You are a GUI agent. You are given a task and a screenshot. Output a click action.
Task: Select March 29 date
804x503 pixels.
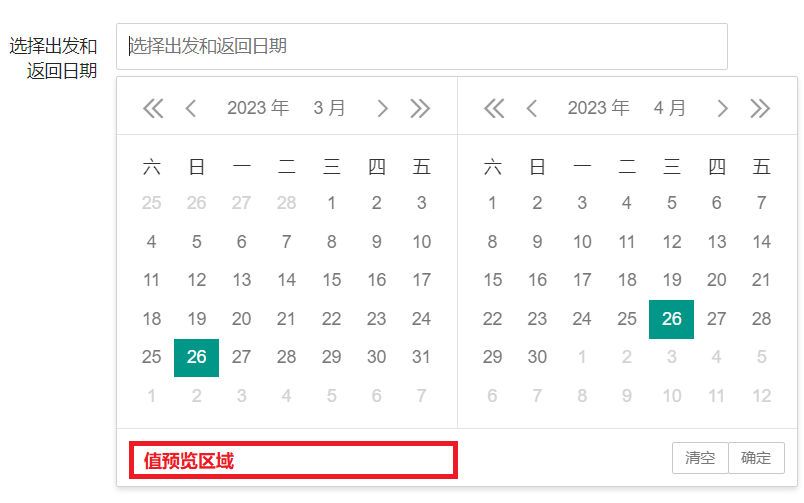click(x=331, y=357)
